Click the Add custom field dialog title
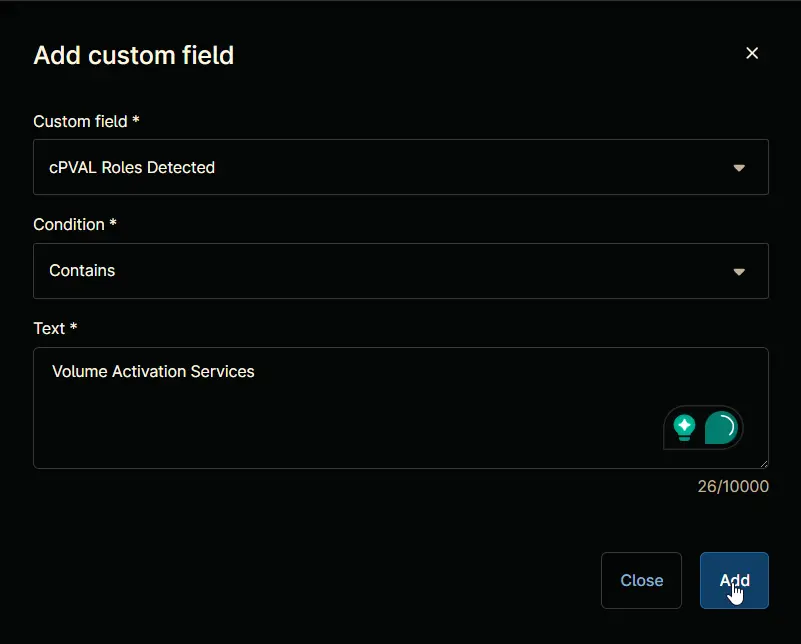The height and width of the screenshot is (644, 801). [x=133, y=55]
